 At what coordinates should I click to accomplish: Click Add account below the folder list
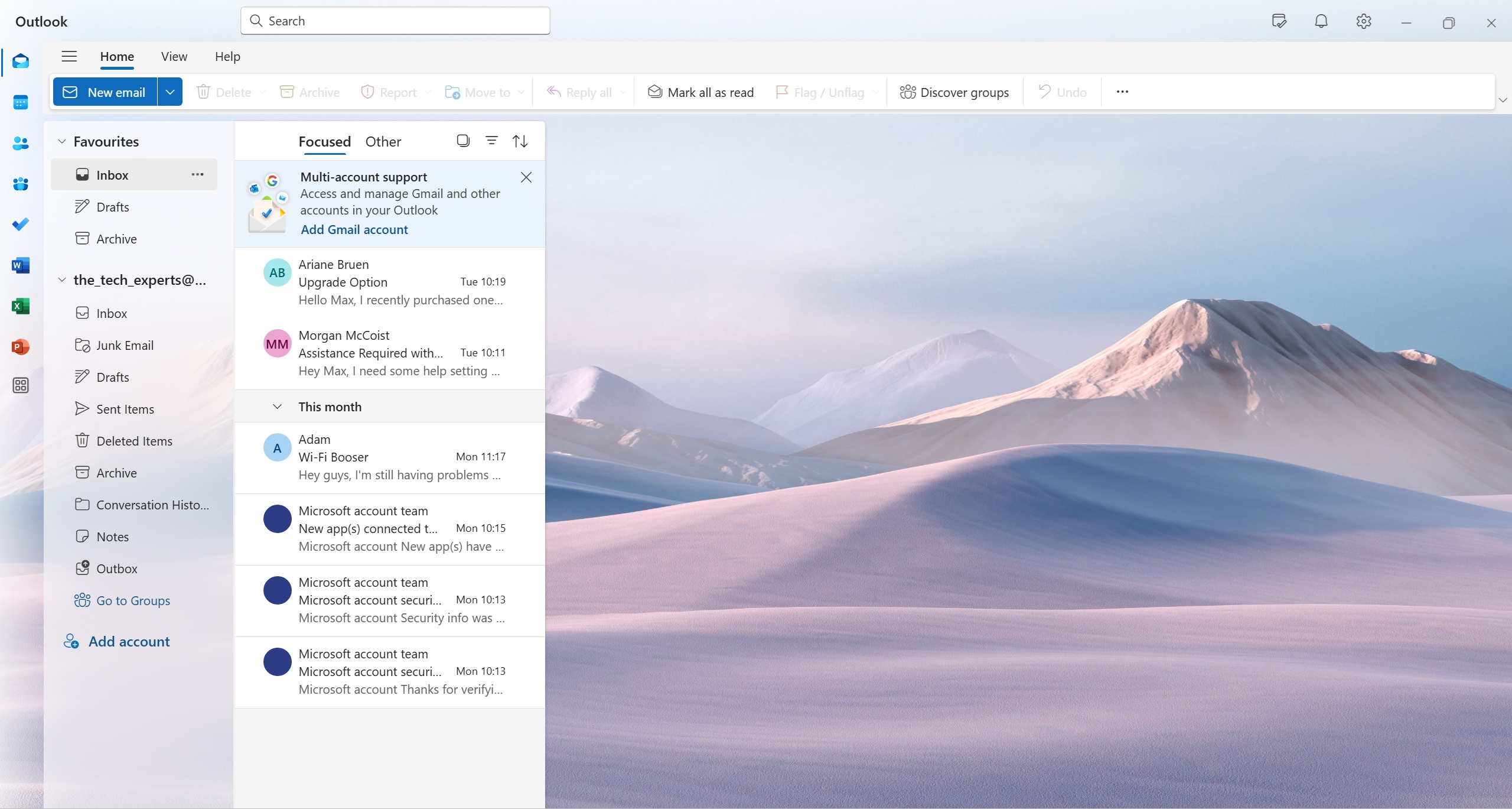(x=128, y=641)
